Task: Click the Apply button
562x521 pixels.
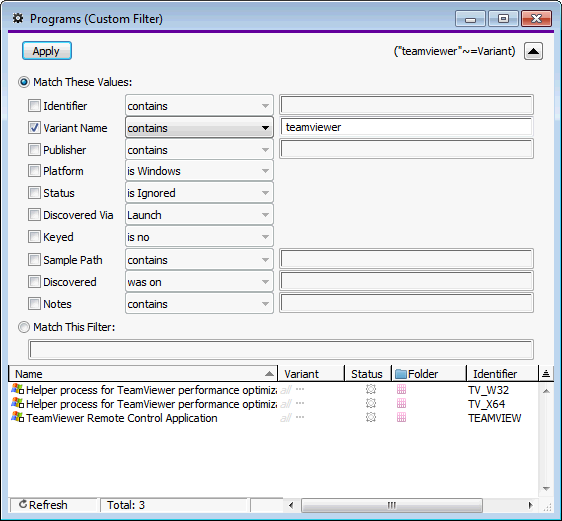Action: click(x=47, y=51)
